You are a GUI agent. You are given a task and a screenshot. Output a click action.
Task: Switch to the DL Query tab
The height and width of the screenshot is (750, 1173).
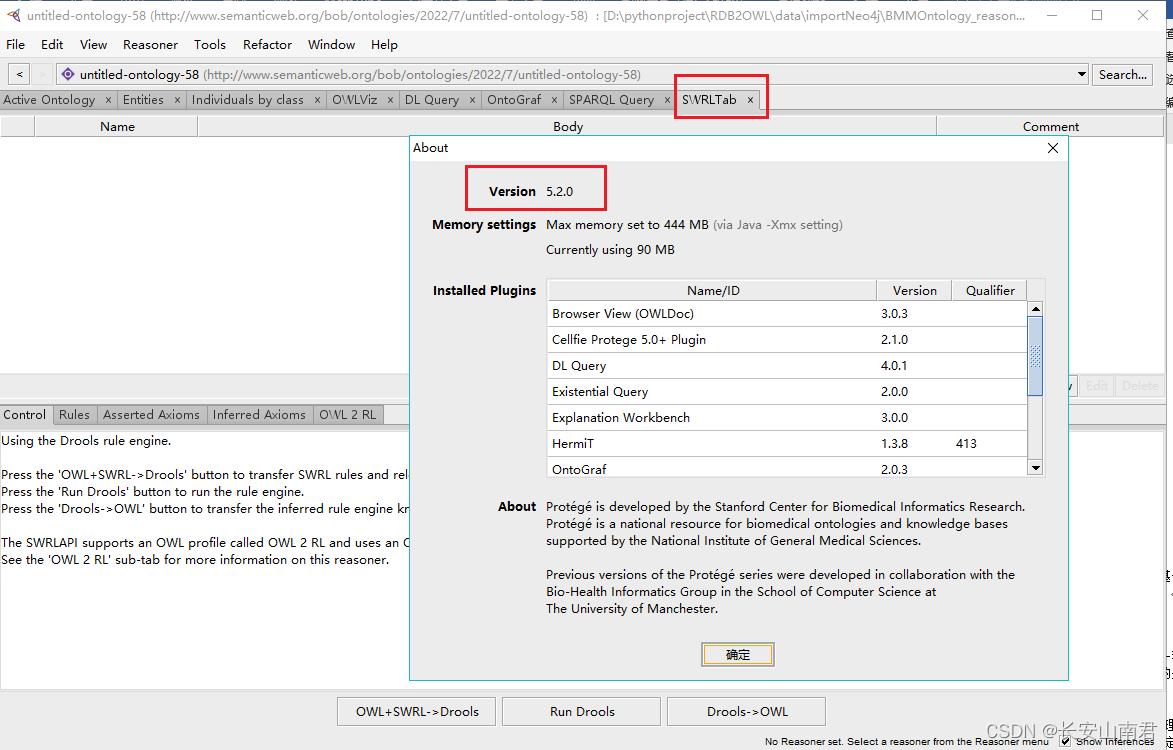click(x=432, y=99)
